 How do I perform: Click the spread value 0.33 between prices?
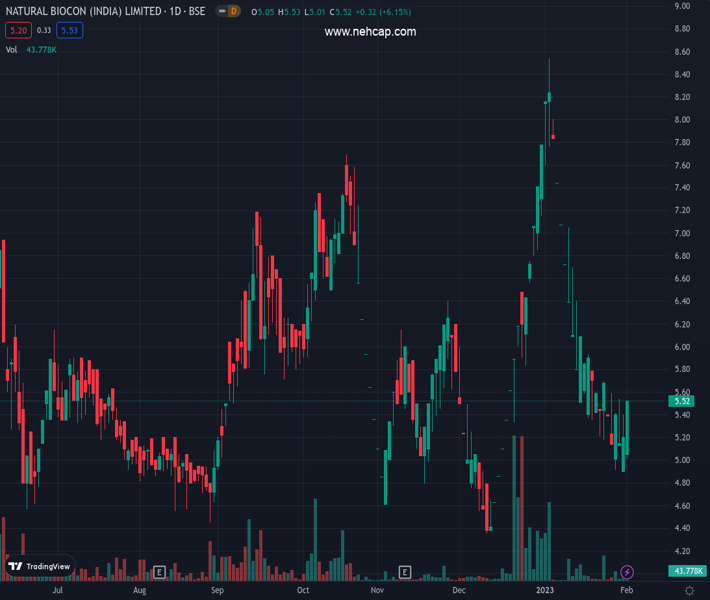click(44, 30)
